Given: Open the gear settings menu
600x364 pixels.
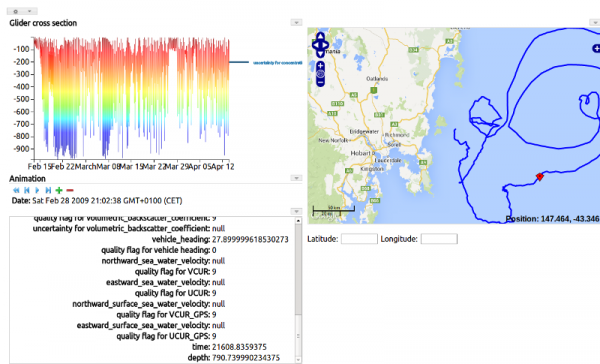Looking at the screenshot, I should pos(22,11).
